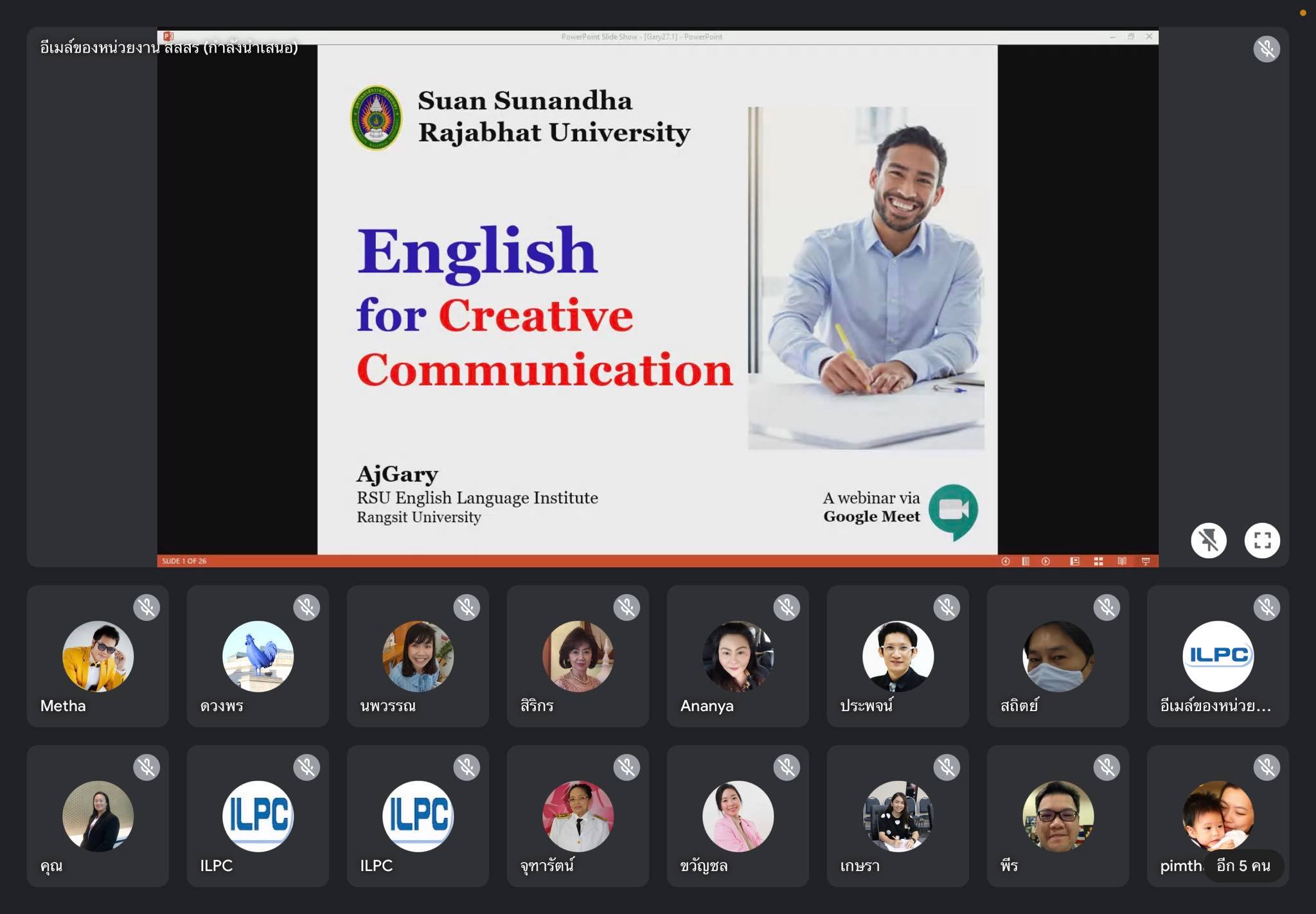
Task: Click the muted mic icon on the presentation tile
Action: (x=1266, y=49)
